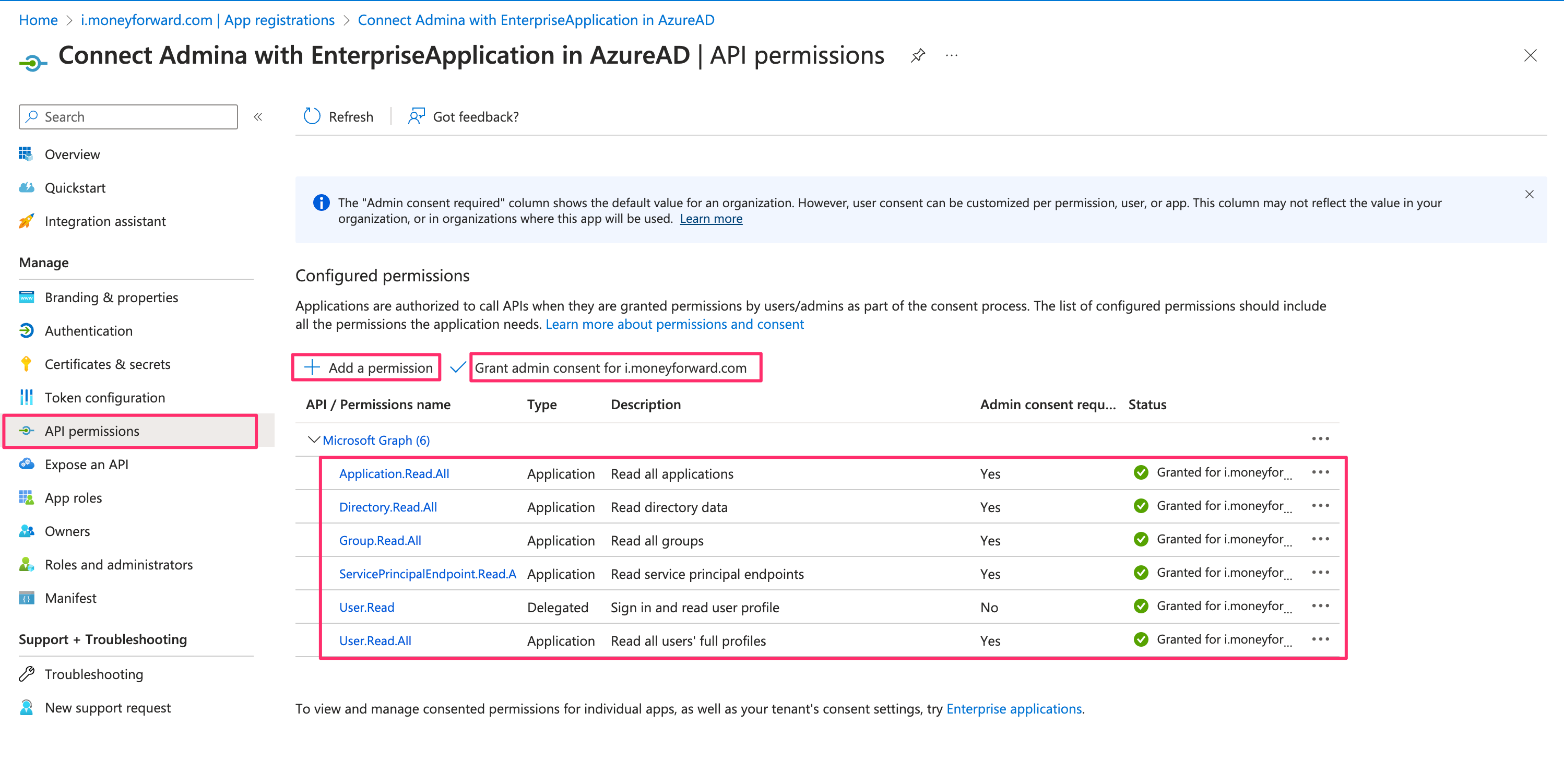Click the Enterprise applications link
Image resolution: width=1564 pixels, height=784 pixels.
[1013, 709]
